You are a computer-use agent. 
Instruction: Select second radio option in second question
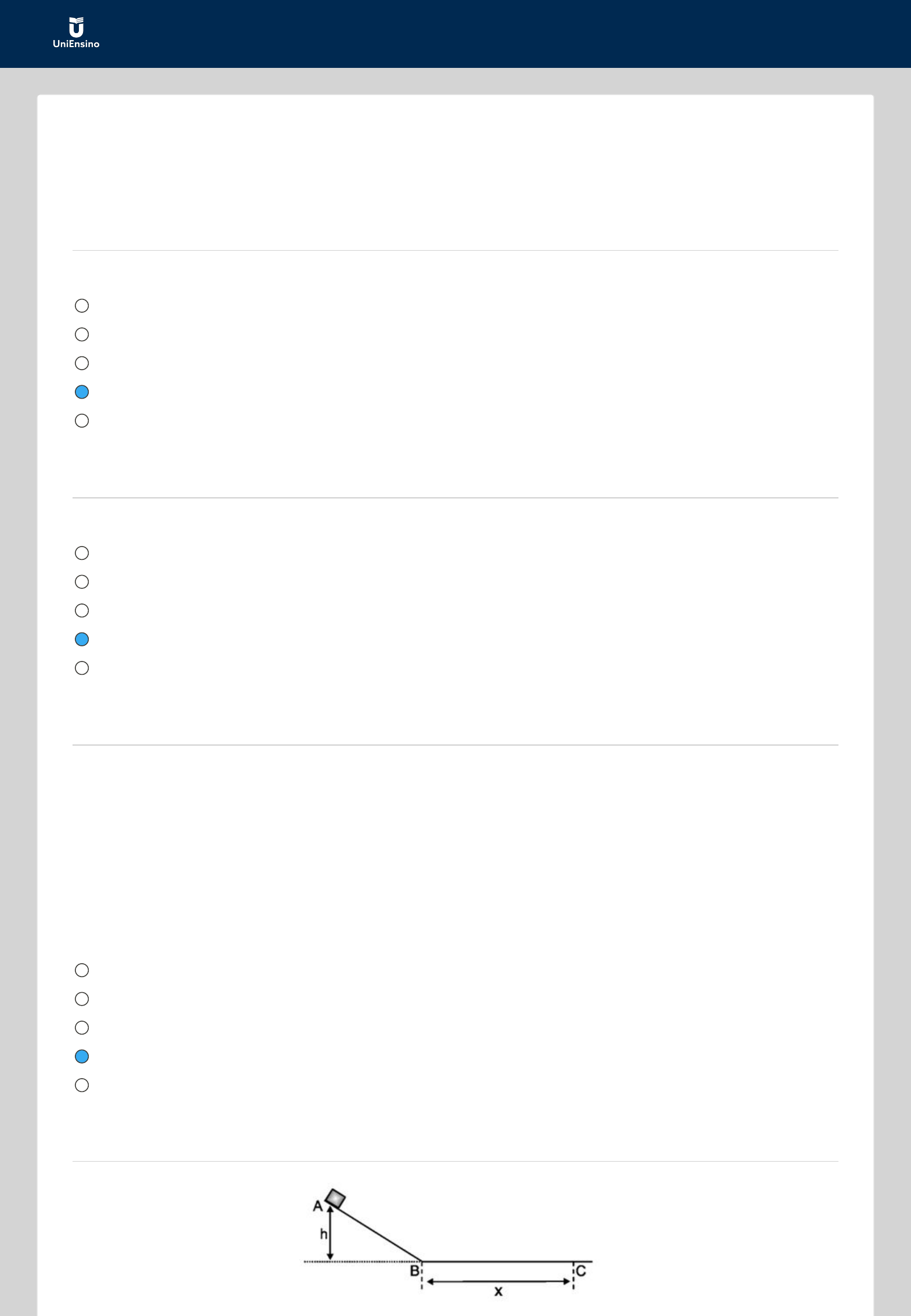(x=82, y=582)
